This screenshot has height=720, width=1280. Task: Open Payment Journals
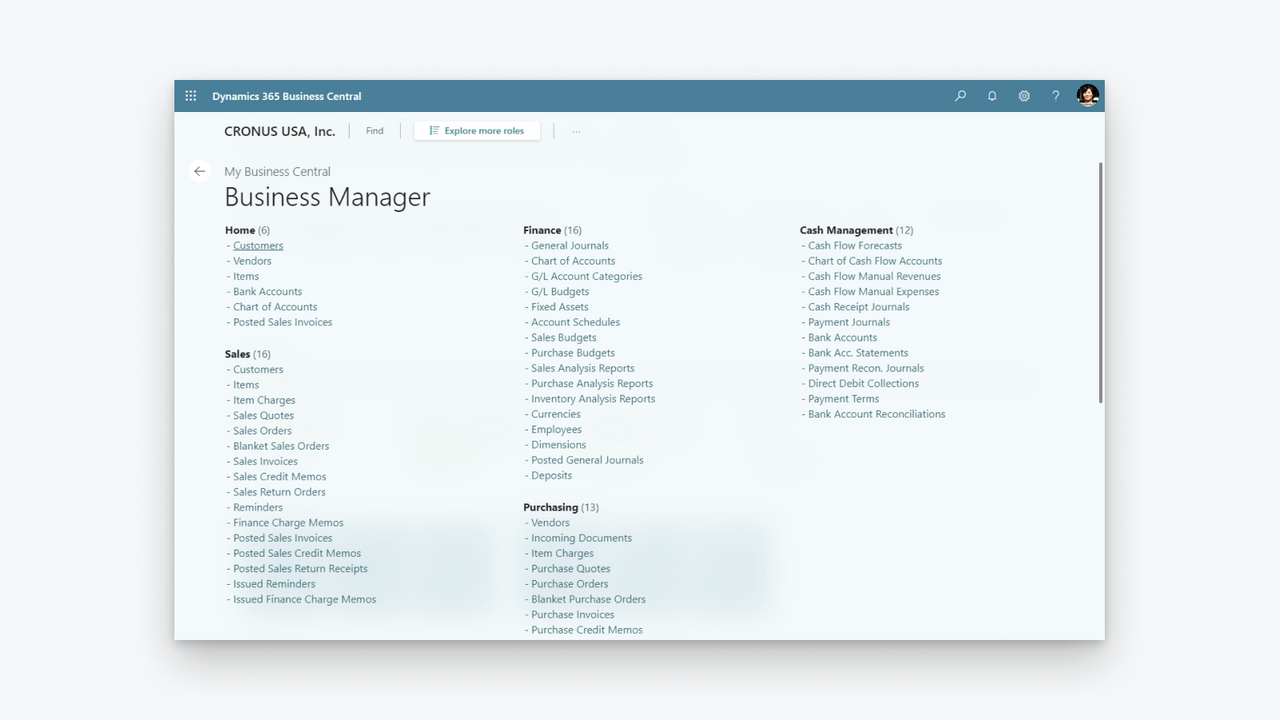pyautogui.click(x=849, y=322)
